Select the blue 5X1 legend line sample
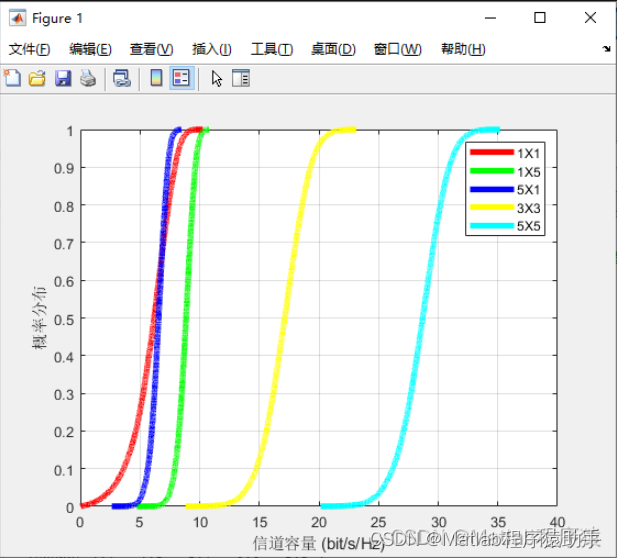The image size is (617, 558). tap(492, 189)
